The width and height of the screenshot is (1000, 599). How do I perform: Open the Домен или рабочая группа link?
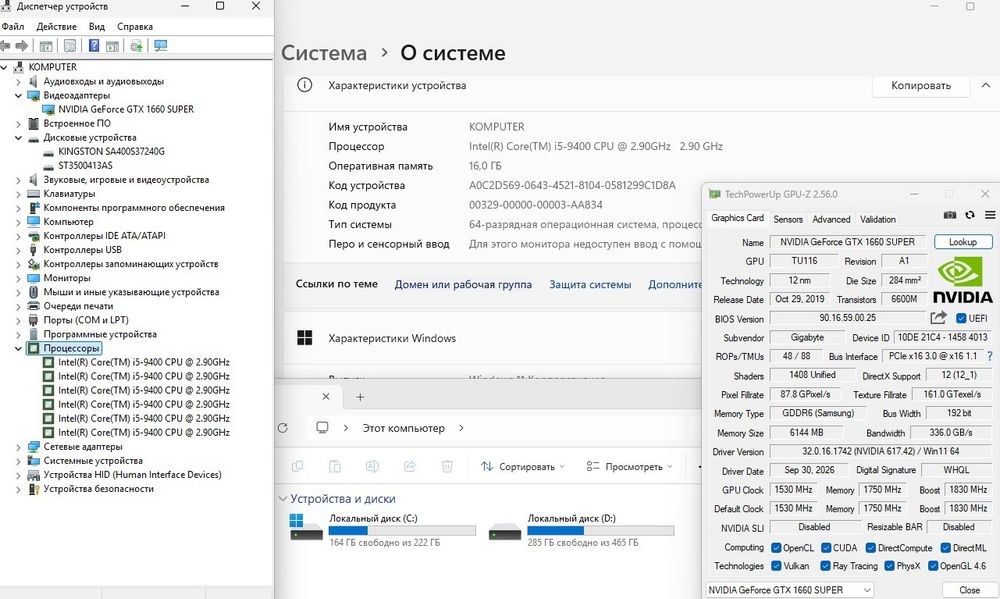(x=463, y=285)
